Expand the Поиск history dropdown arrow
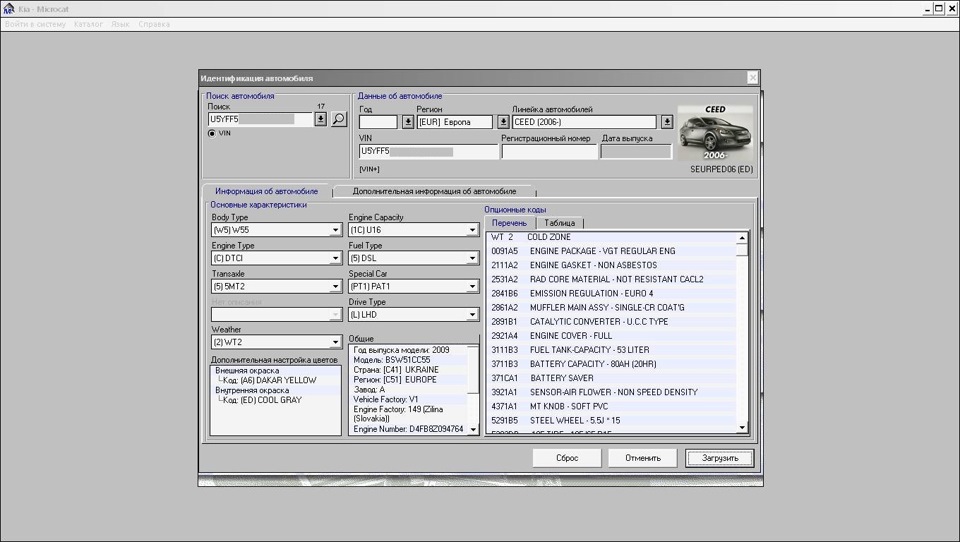960x542 pixels. click(320, 119)
